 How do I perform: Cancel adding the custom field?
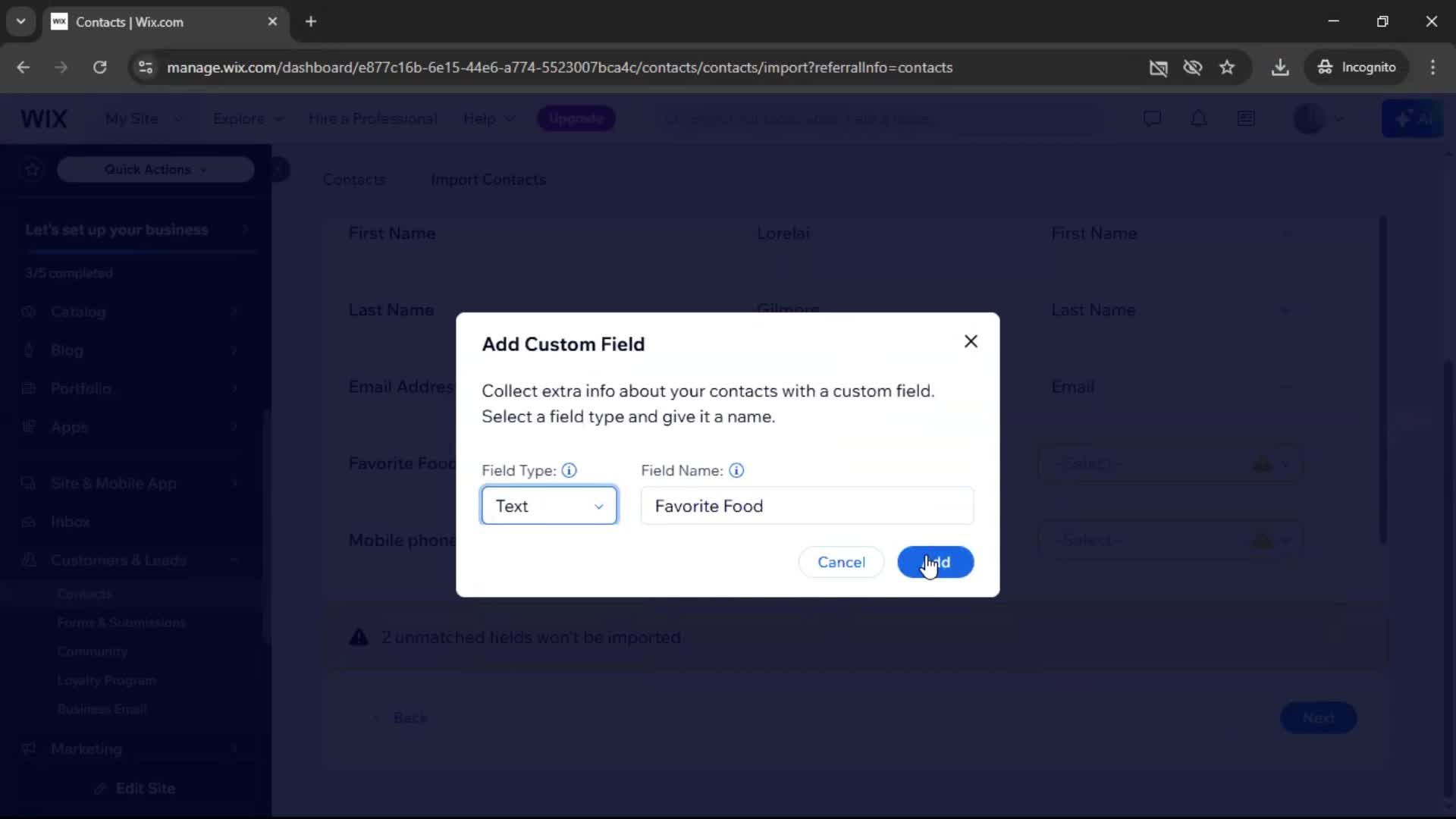(x=841, y=562)
